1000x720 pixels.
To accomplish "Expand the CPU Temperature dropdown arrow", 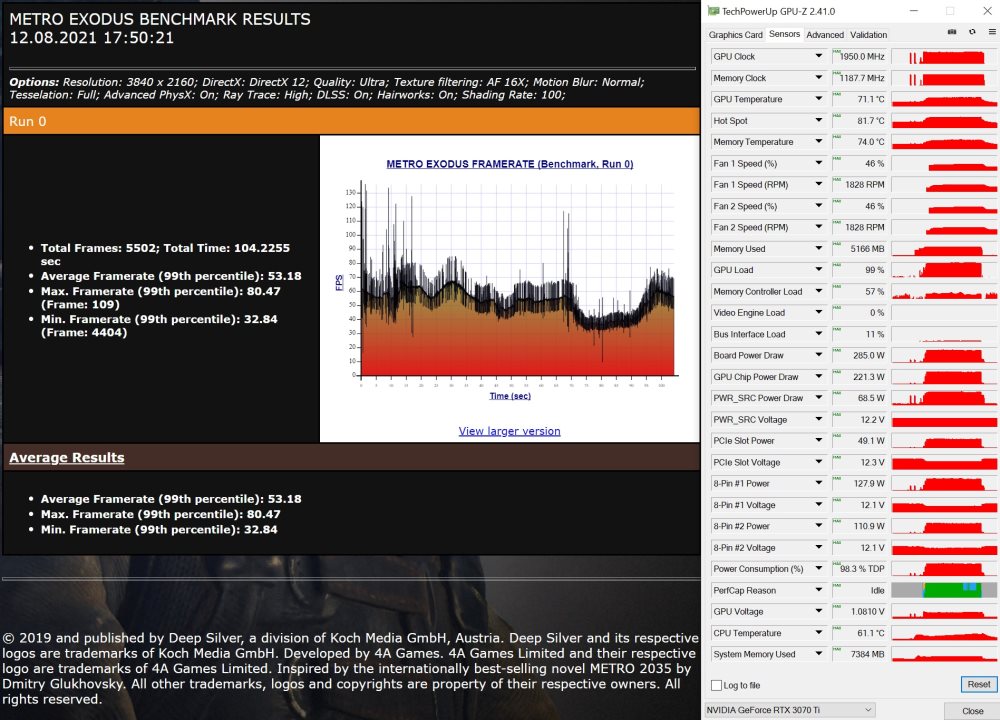I will (x=818, y=633).
